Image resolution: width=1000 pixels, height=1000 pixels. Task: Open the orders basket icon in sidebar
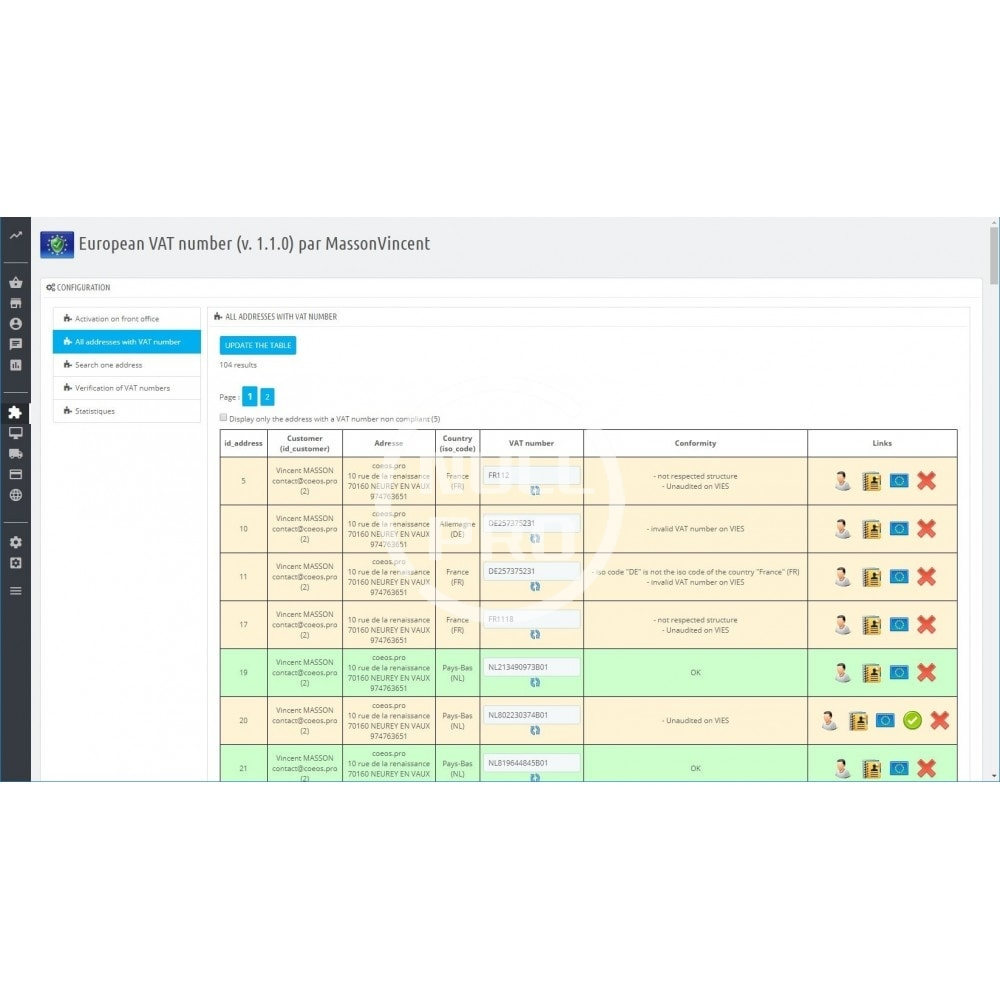pos(15,283)
